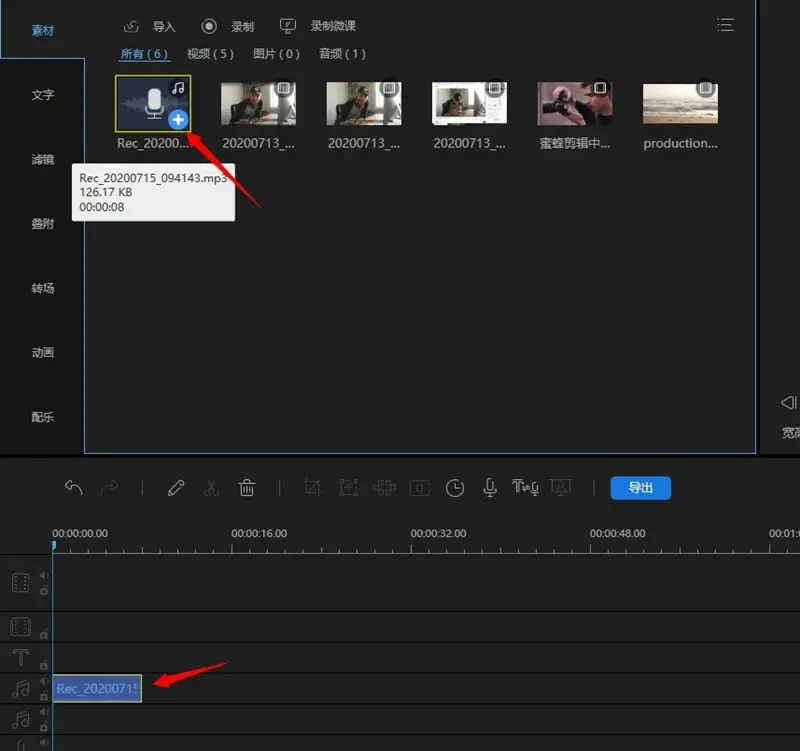800x751 pixels.
Task: Open the list view menu icon
Action: (x=726, y=25)
